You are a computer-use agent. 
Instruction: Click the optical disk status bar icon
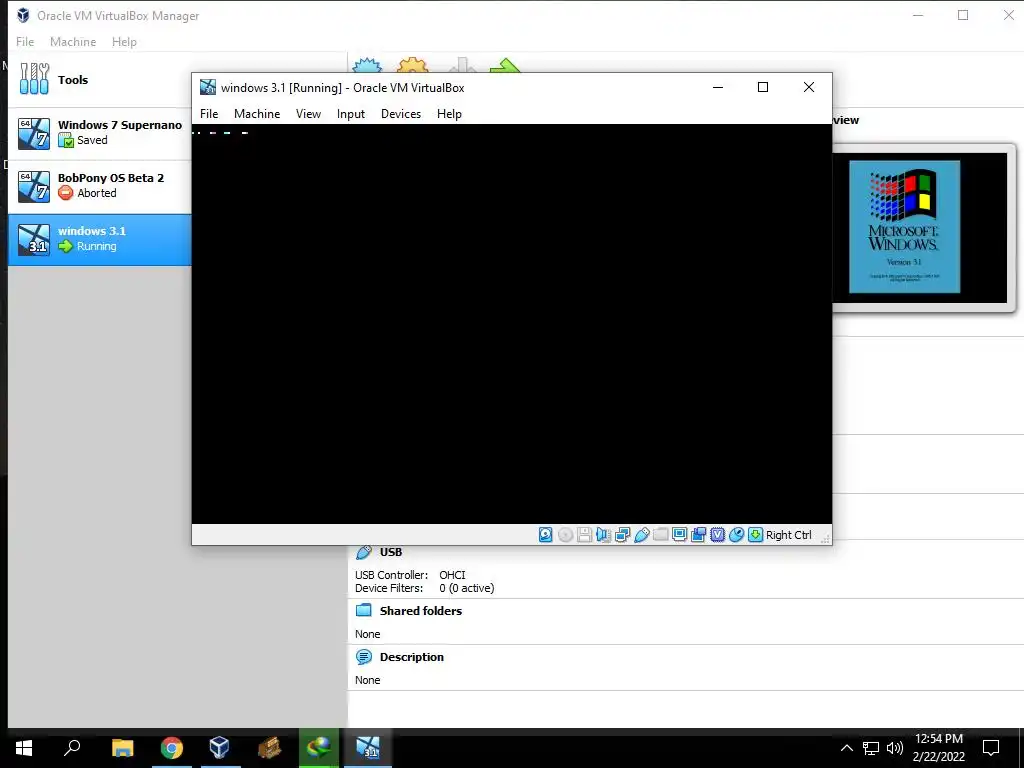point(566,535)
